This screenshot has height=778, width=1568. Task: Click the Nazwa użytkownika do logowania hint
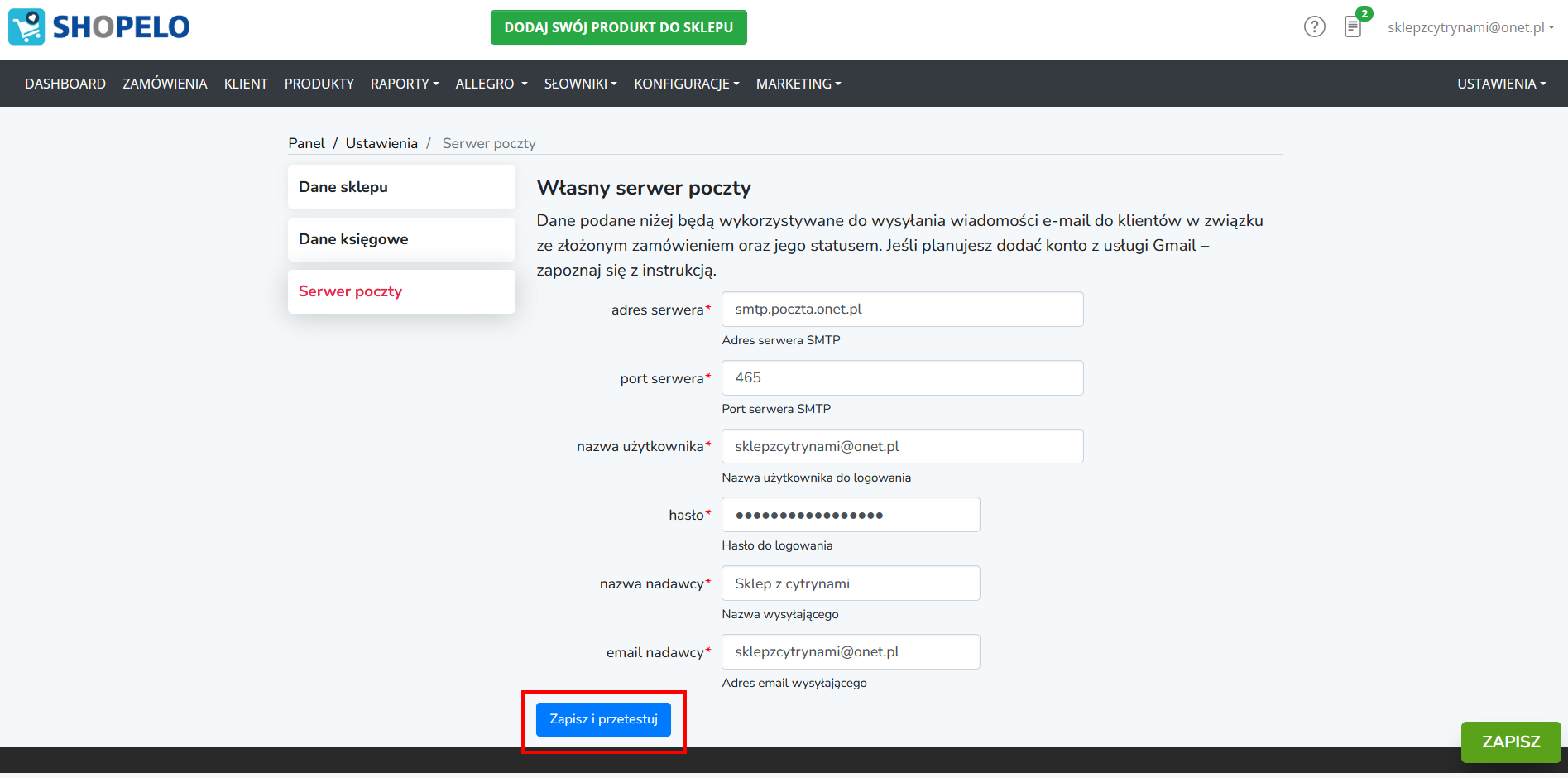pyautogui.click(x=817, y=478)
